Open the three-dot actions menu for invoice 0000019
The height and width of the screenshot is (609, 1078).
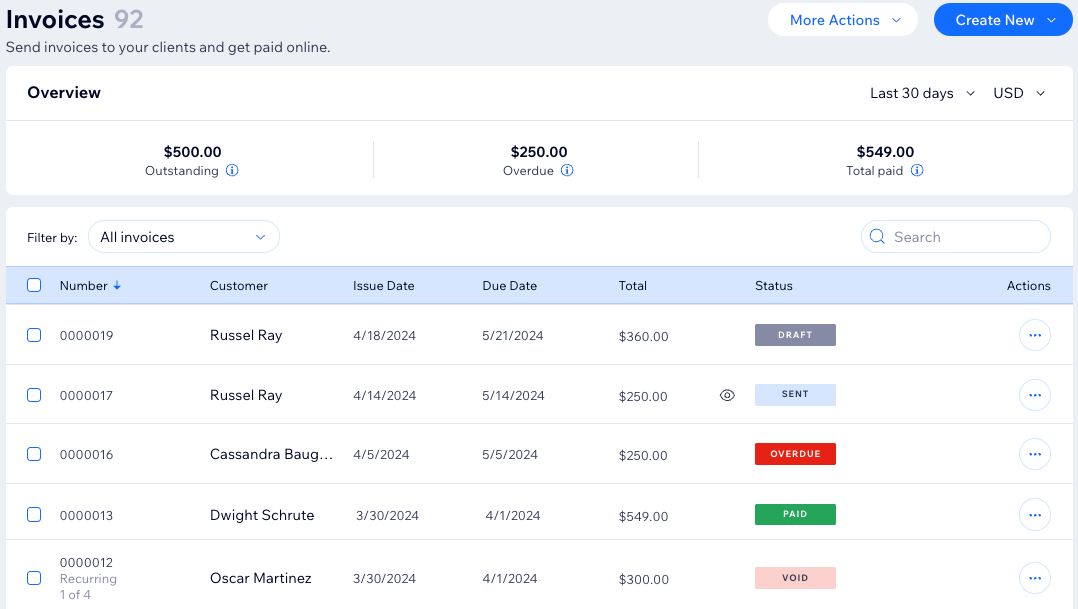(1034, 335)
